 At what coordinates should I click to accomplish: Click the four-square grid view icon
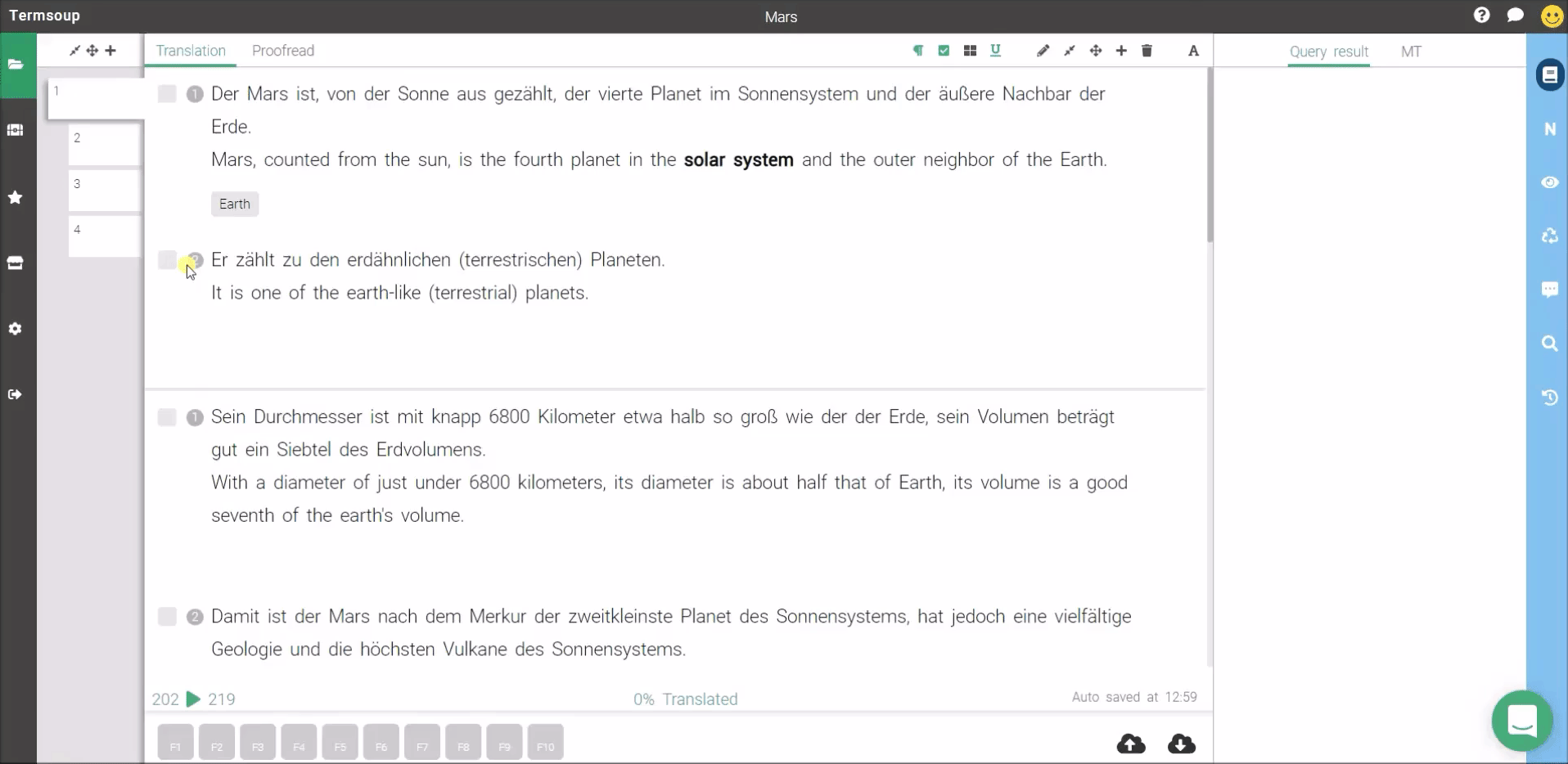click(970, 51)
